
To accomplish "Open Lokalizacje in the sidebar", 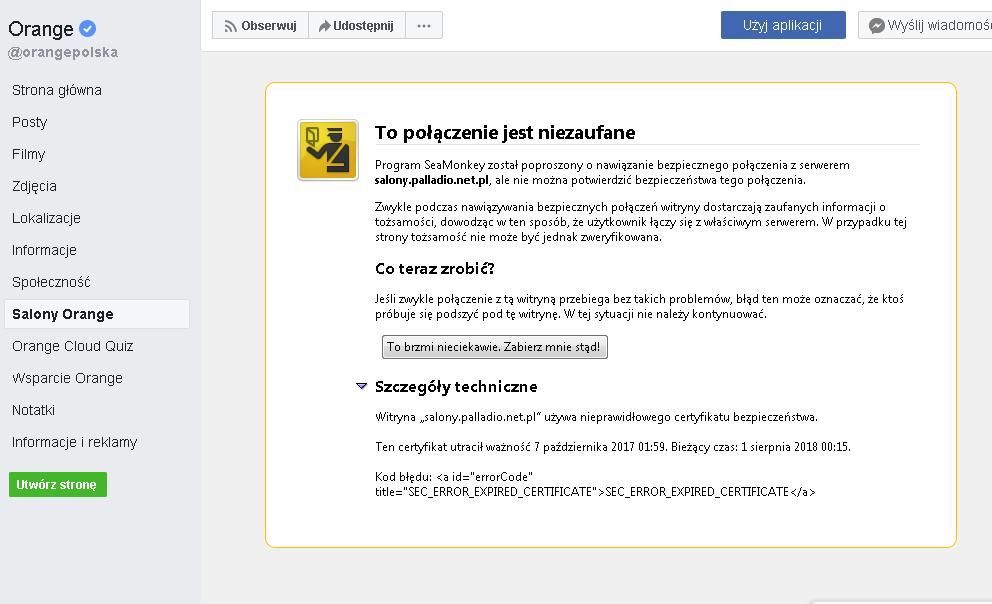I will [46, 218].
